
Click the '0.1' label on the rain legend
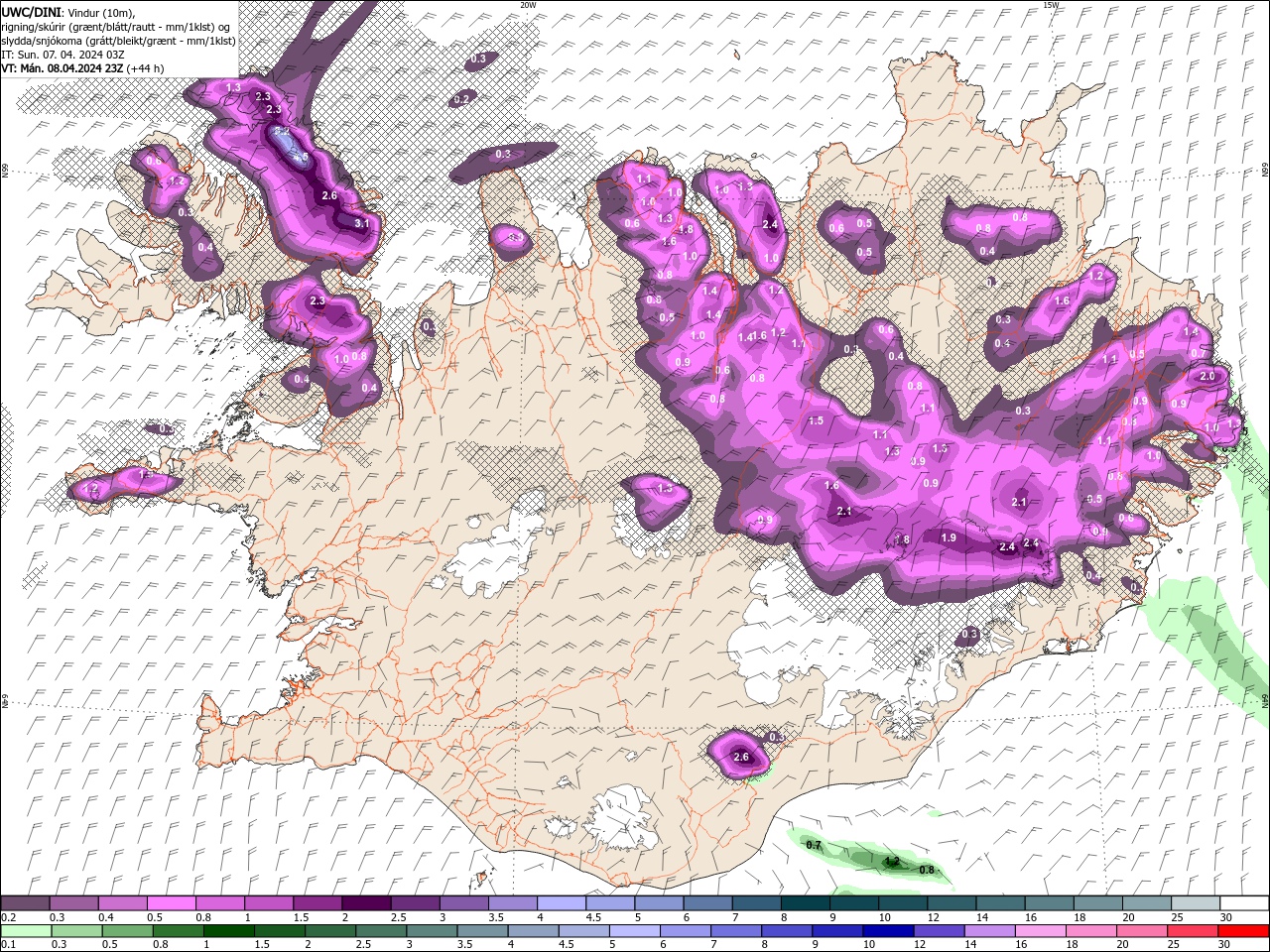click(8, 945)
